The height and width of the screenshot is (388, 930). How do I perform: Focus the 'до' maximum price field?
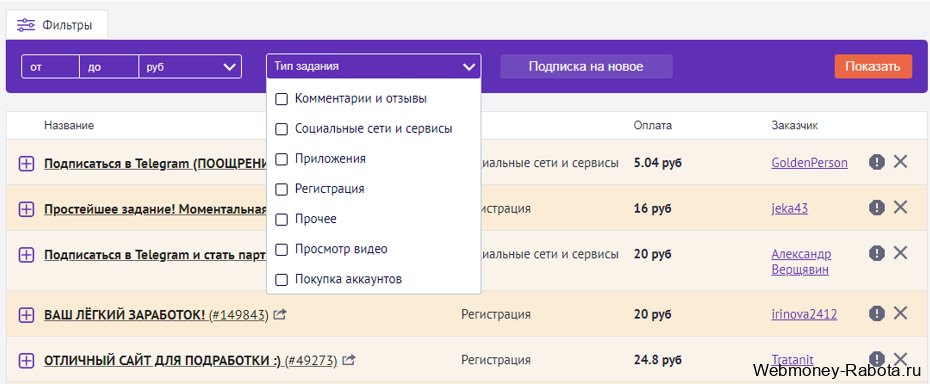click(109, 66)
